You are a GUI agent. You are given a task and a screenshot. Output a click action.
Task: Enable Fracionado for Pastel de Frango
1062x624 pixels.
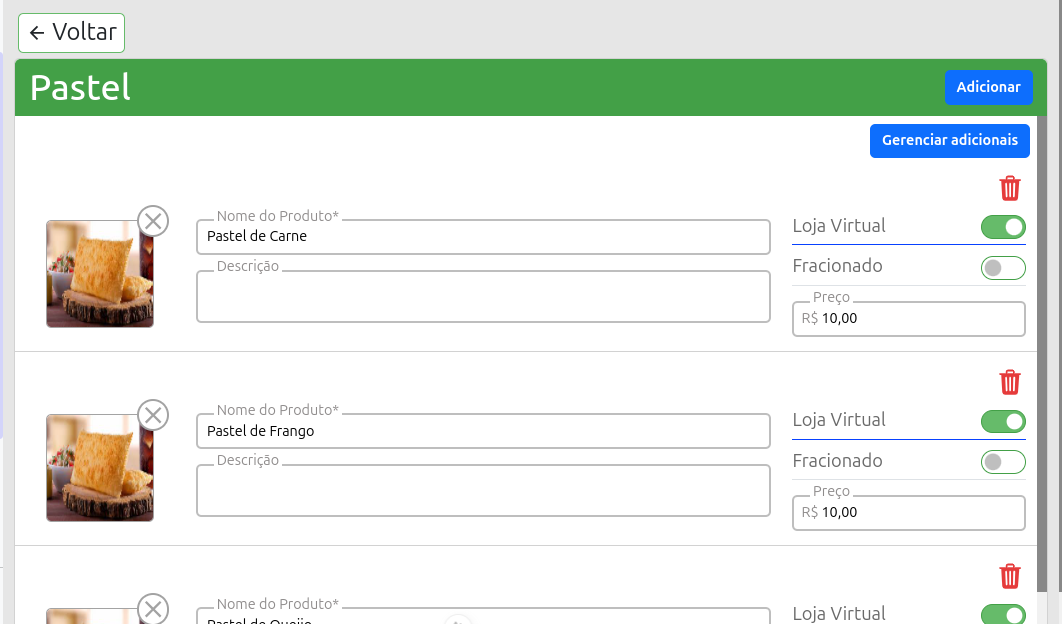(x=1003, y=462)
